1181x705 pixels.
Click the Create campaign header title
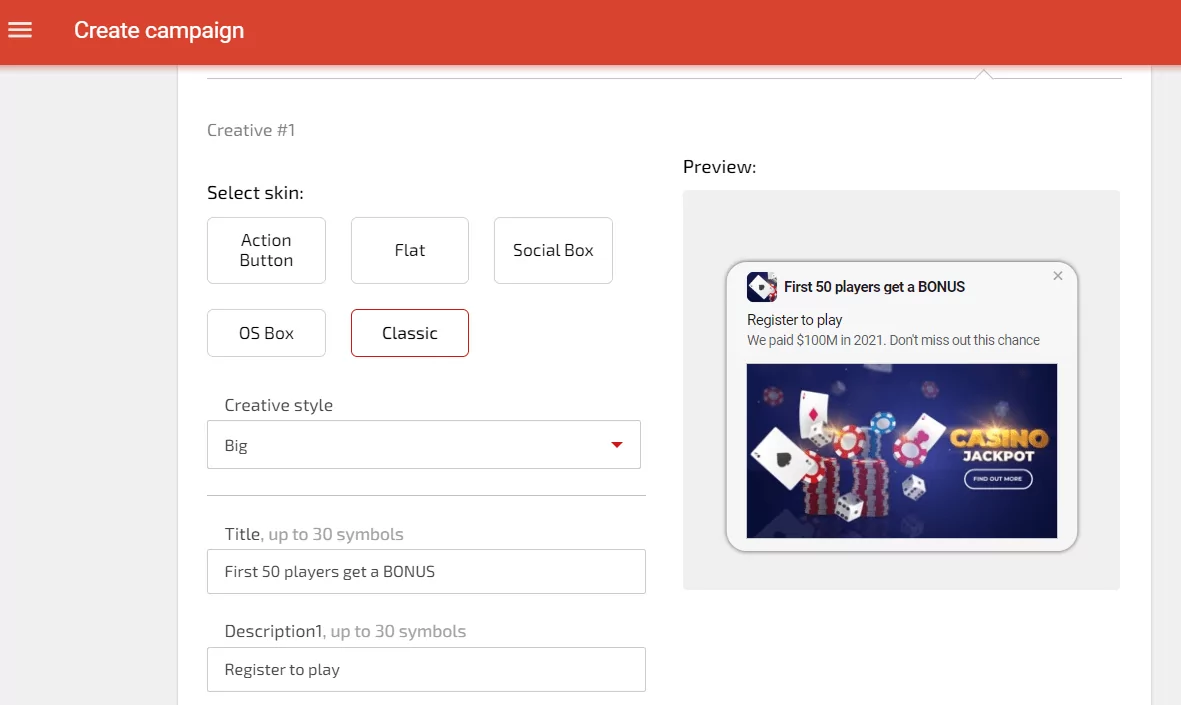(x=158, y=31)
